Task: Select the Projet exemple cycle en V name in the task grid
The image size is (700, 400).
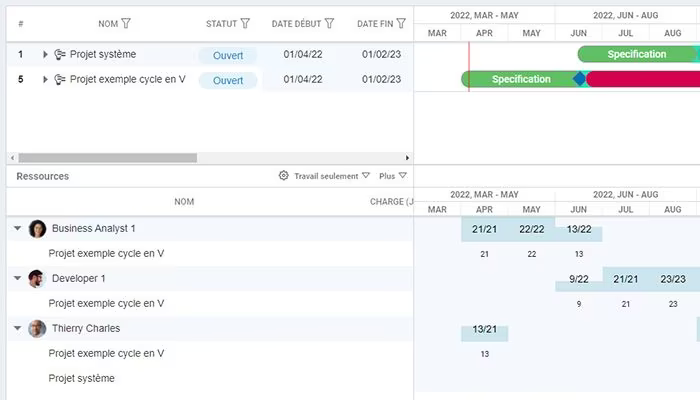Action: (x=128, y=79)
